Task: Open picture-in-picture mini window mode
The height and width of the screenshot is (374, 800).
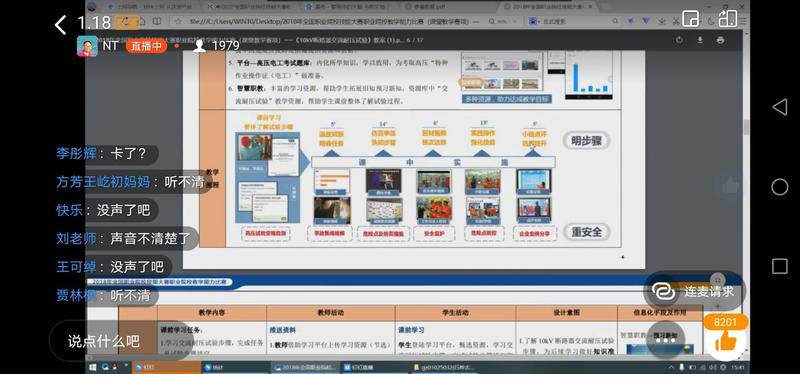Action: pos(690,18)
